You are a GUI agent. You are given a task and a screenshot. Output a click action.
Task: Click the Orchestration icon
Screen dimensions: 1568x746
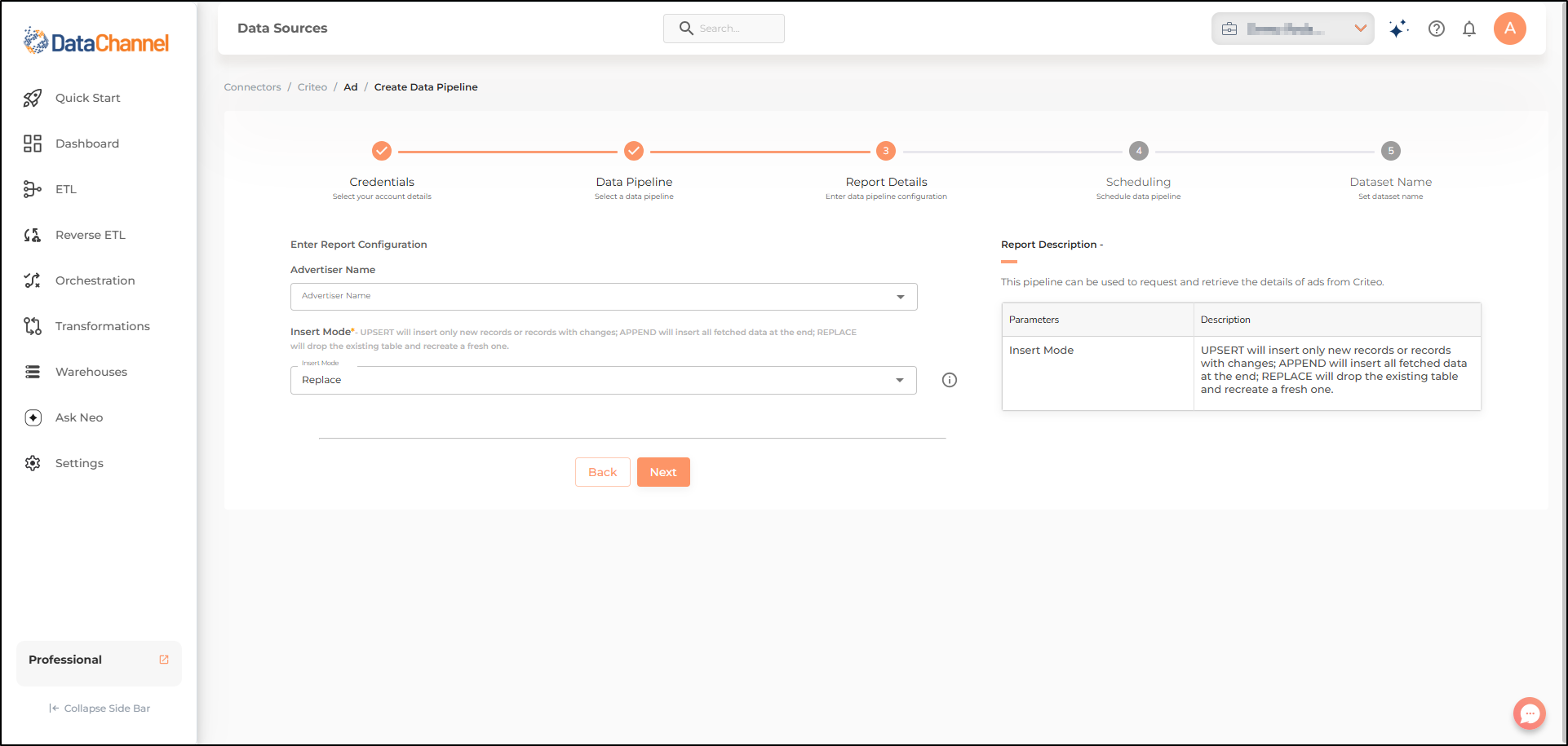pyautogui.click(x=33, y=280)
